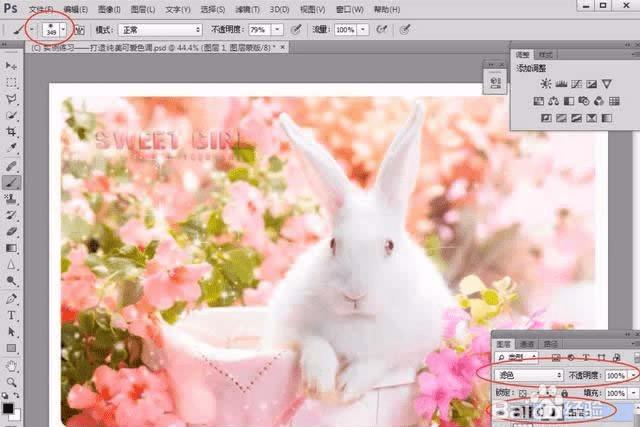Toggle visibility of the selected layer
Screen dimensions: 640x427
tap(498, 411)
